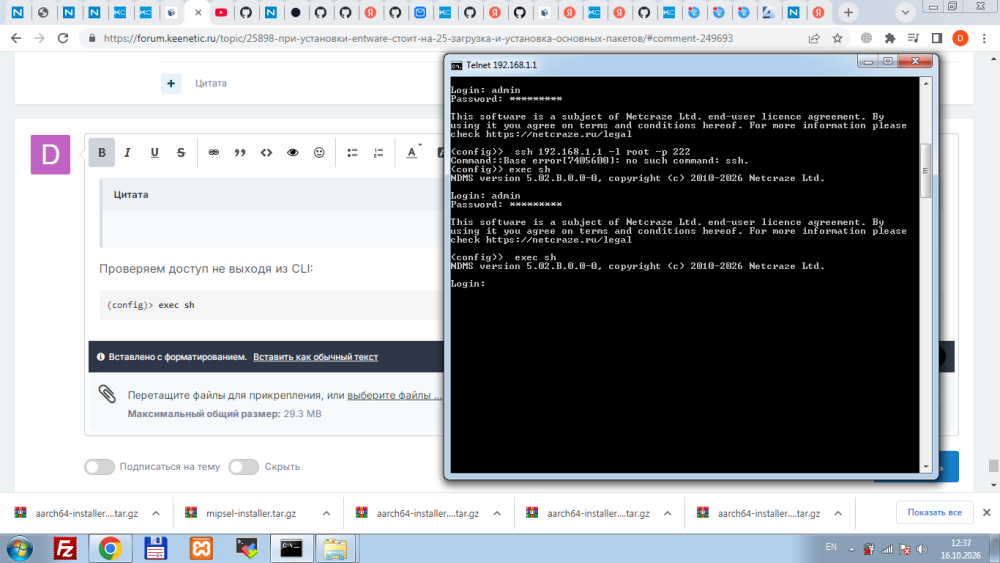Image resolution: width=1000 pixels, height=563 pixels.
Task: Close the downloads bar
Action: coord(987,513)
